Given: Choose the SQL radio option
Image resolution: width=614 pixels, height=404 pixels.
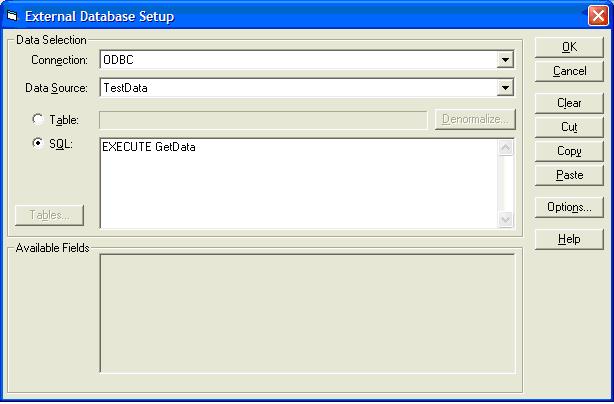Looking at the screenshot, I should (38, 144).
